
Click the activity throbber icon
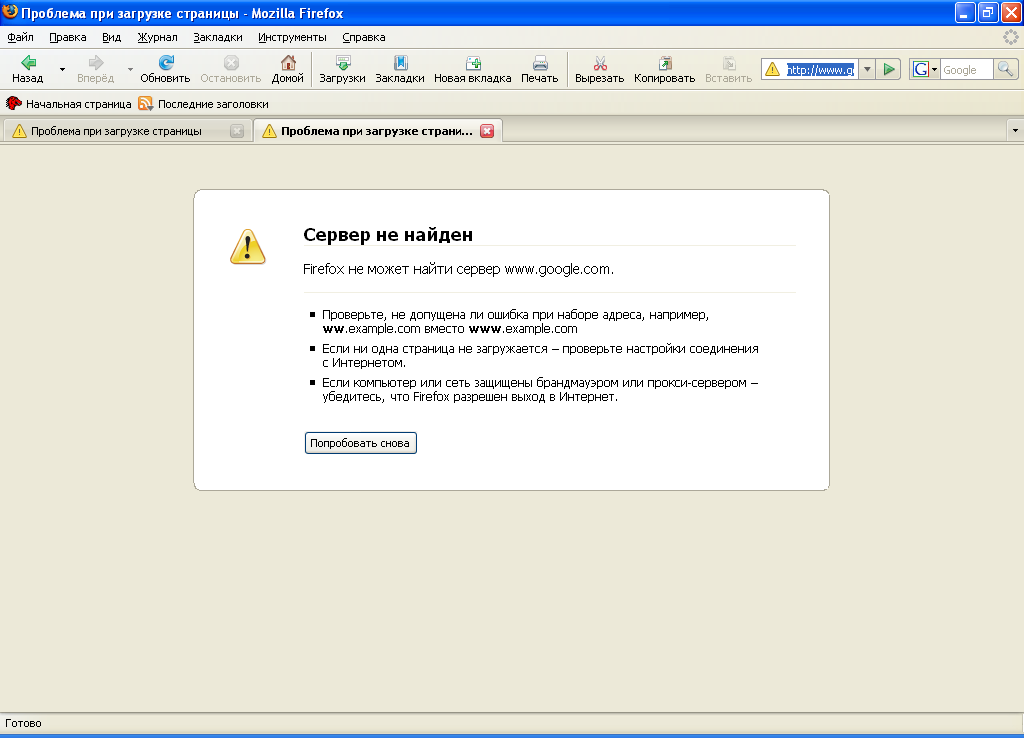[1010, 37]
